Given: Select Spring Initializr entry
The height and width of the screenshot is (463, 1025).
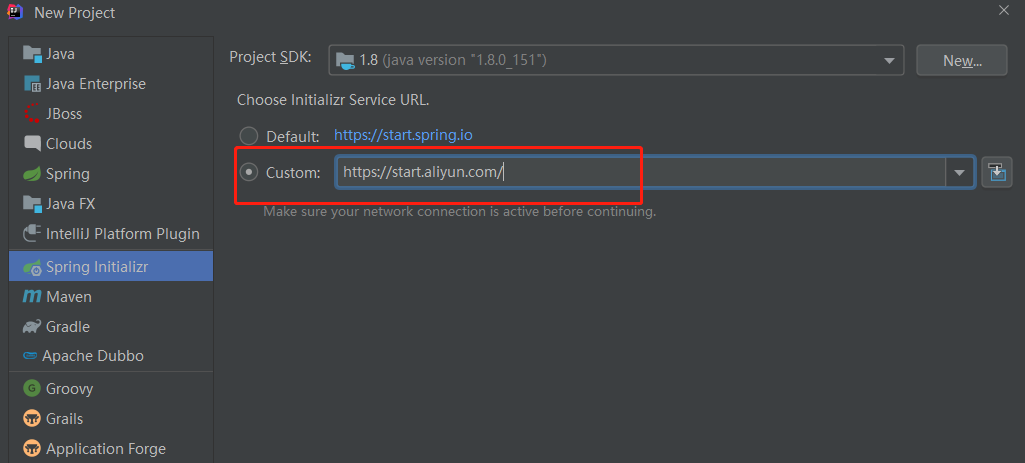Looking at the screenshot, I should (111, 267).
